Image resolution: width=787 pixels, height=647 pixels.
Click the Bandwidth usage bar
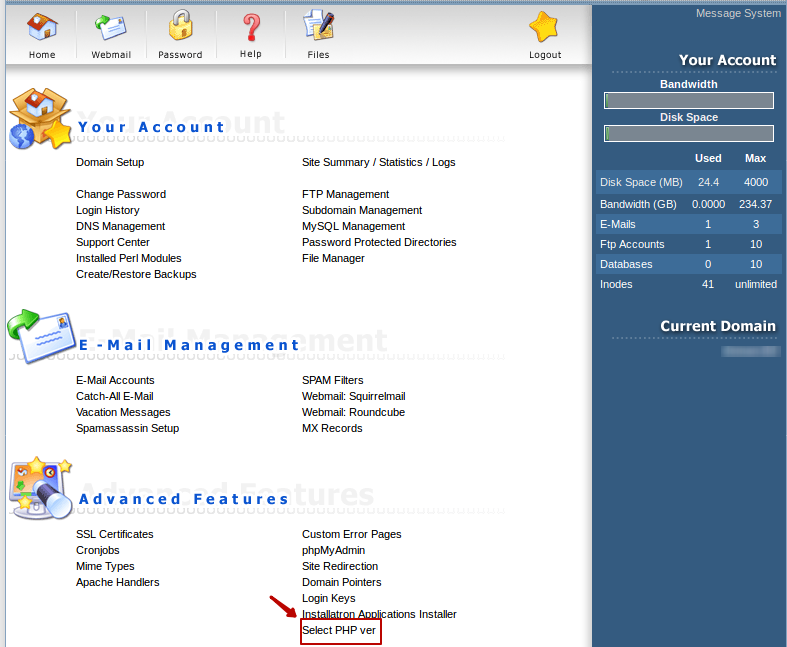[x=688, y=100]
